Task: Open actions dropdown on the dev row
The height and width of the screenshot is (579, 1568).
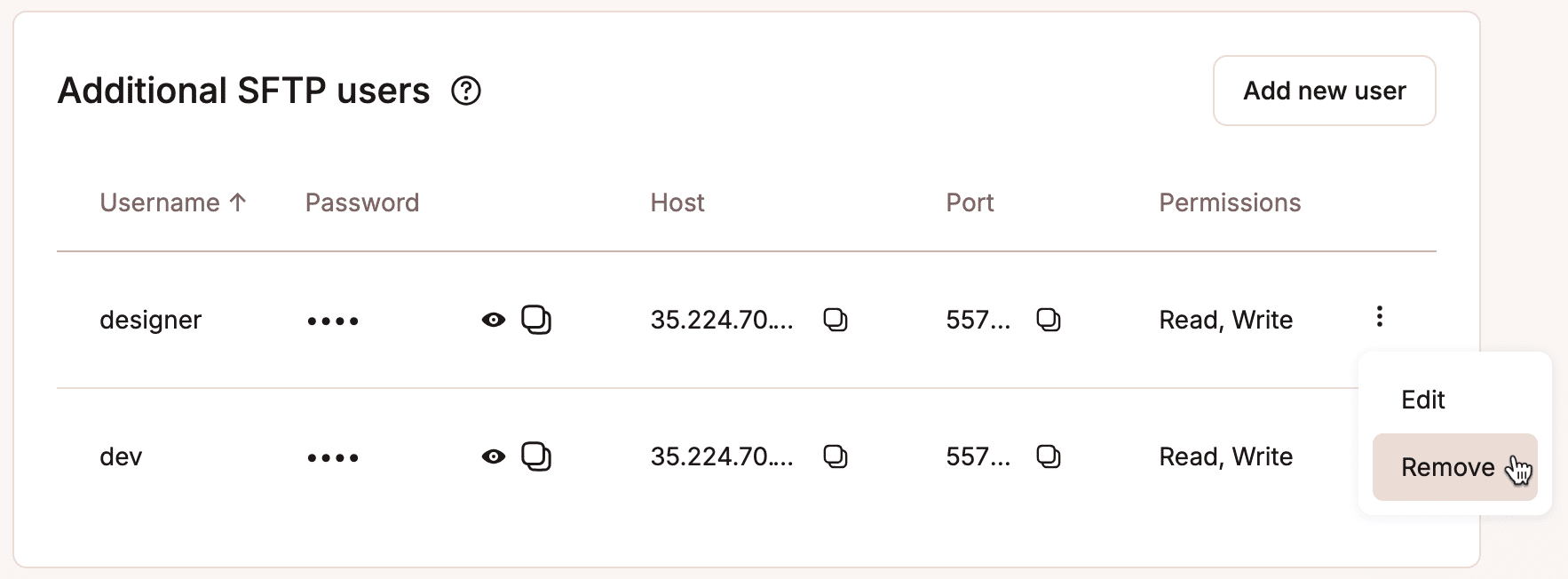Action: (x=1378, y=456)
